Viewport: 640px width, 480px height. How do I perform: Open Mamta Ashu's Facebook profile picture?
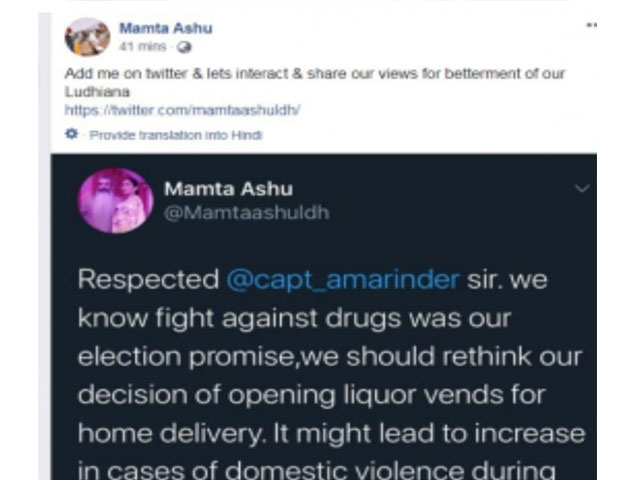87,37
